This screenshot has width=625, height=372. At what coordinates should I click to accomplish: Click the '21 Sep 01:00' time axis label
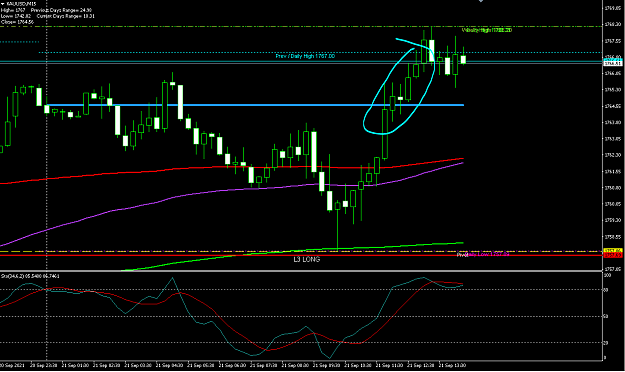pyautogui.click(x=75, y=365)
